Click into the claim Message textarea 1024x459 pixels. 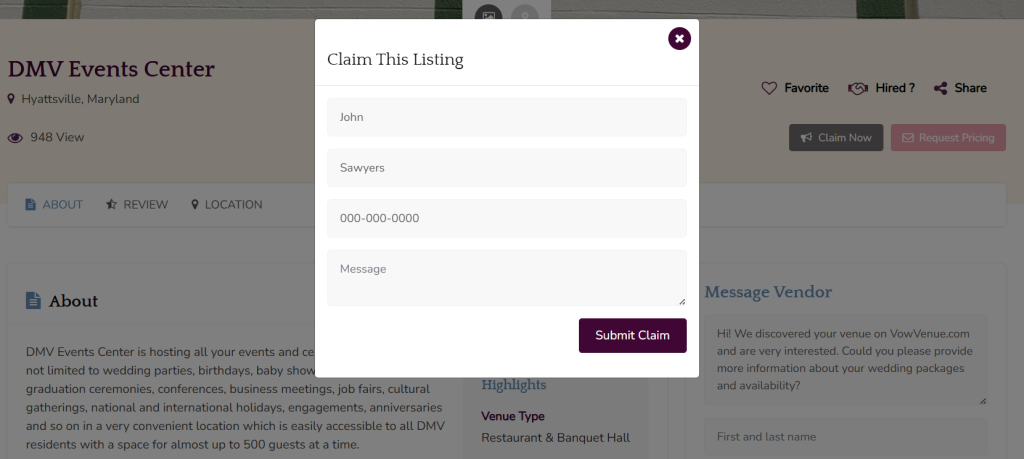point(506,277)
